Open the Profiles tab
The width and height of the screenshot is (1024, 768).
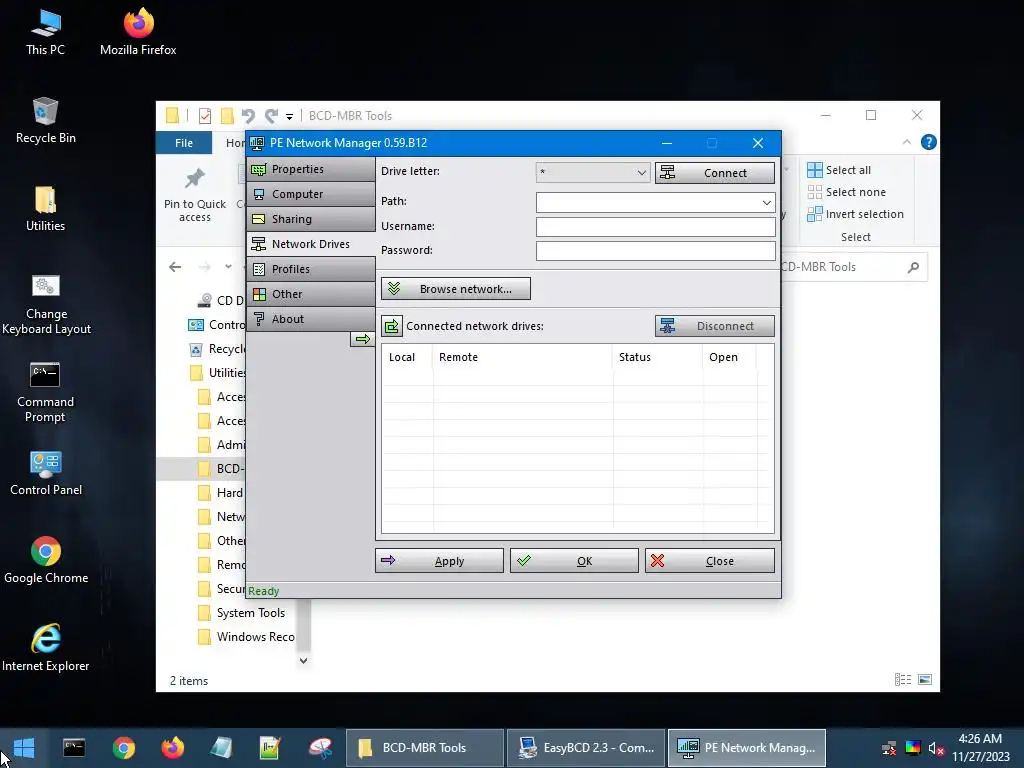(x=311, y=269)
